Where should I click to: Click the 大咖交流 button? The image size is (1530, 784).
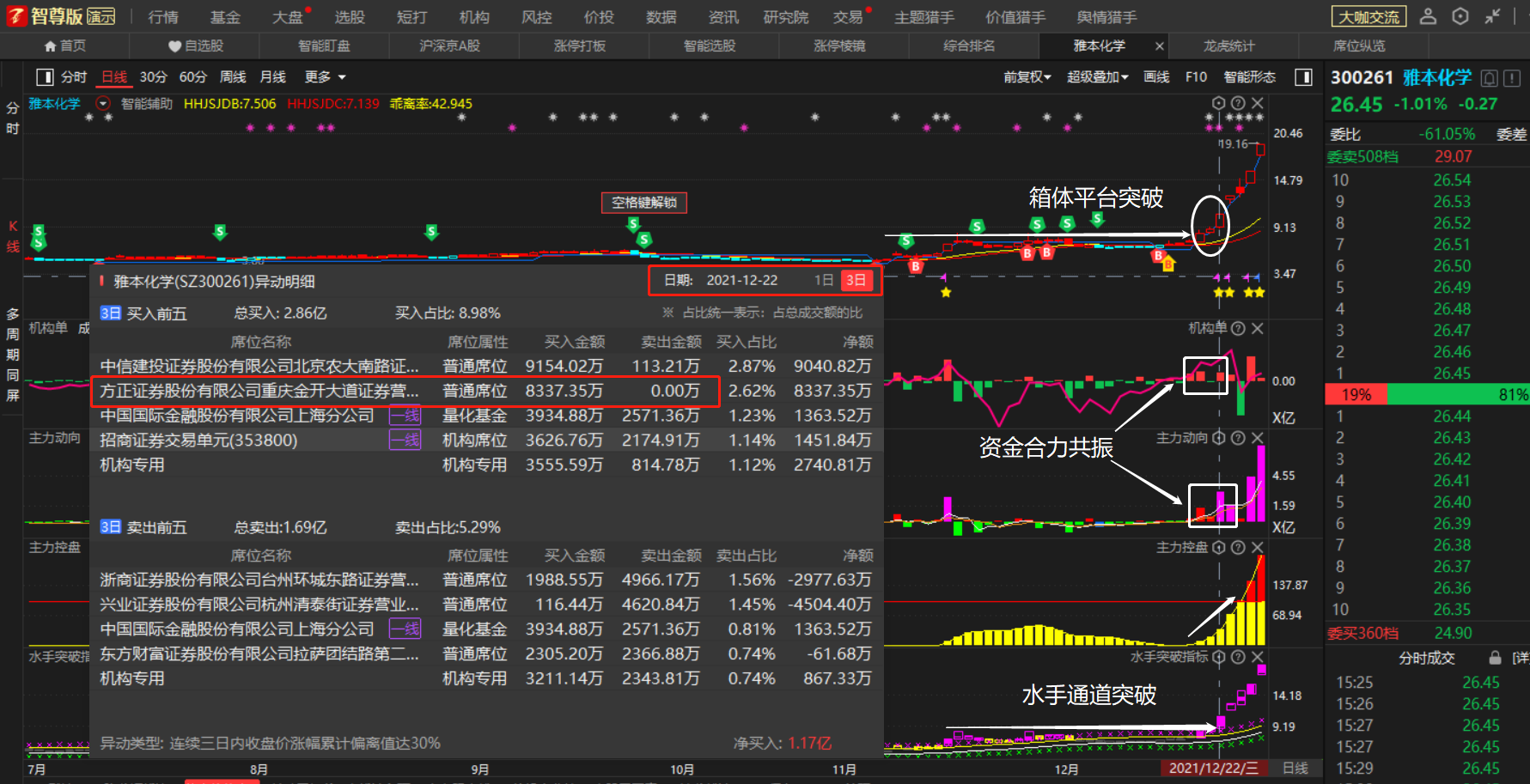coord(1369,17)
